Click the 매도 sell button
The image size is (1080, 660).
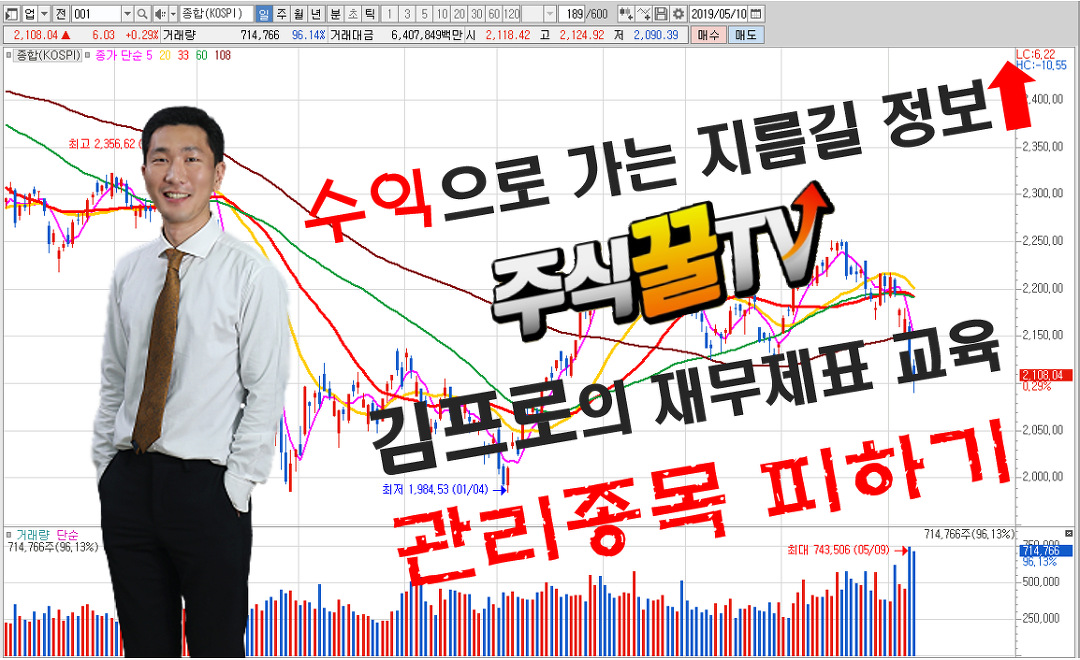(x=746, y=34)
